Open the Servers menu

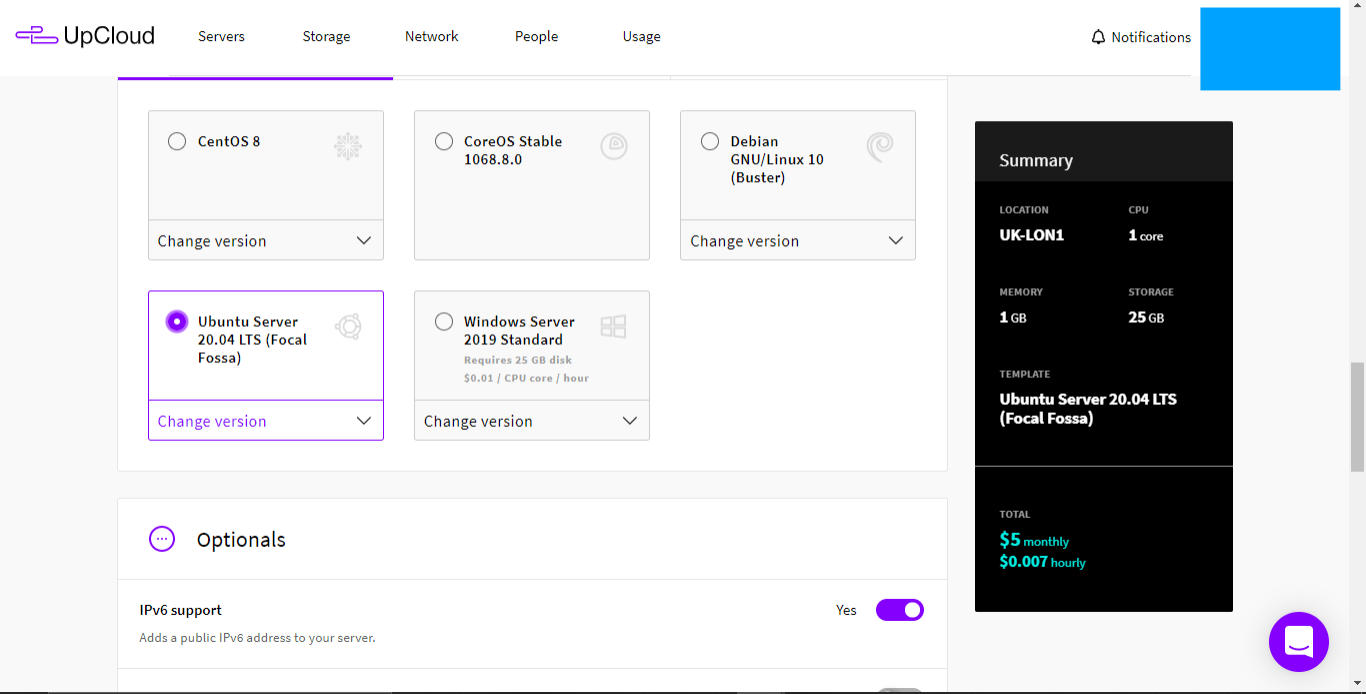pos(221,36)
